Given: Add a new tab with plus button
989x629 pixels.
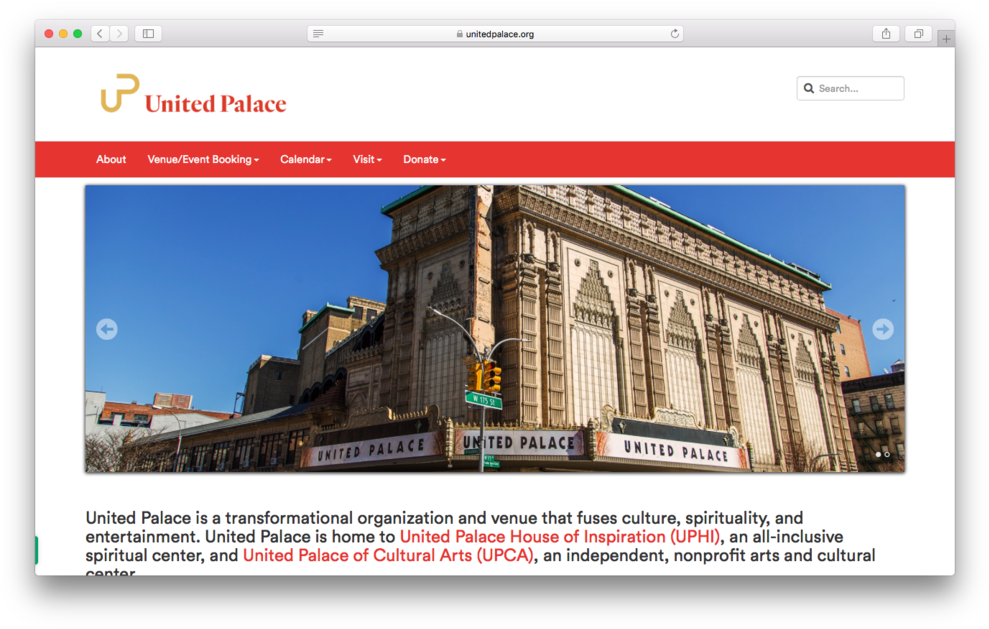Looking at the screenshot, I should pyautogui.click(x=945, y=38).
